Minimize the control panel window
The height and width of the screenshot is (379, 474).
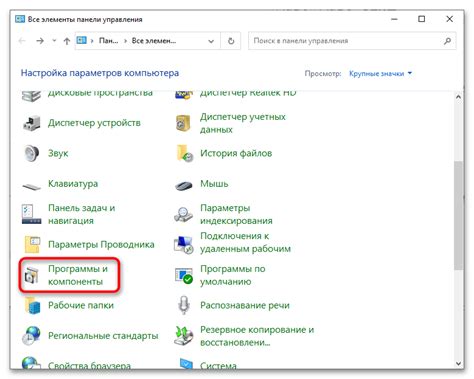(x=394, y=19)
